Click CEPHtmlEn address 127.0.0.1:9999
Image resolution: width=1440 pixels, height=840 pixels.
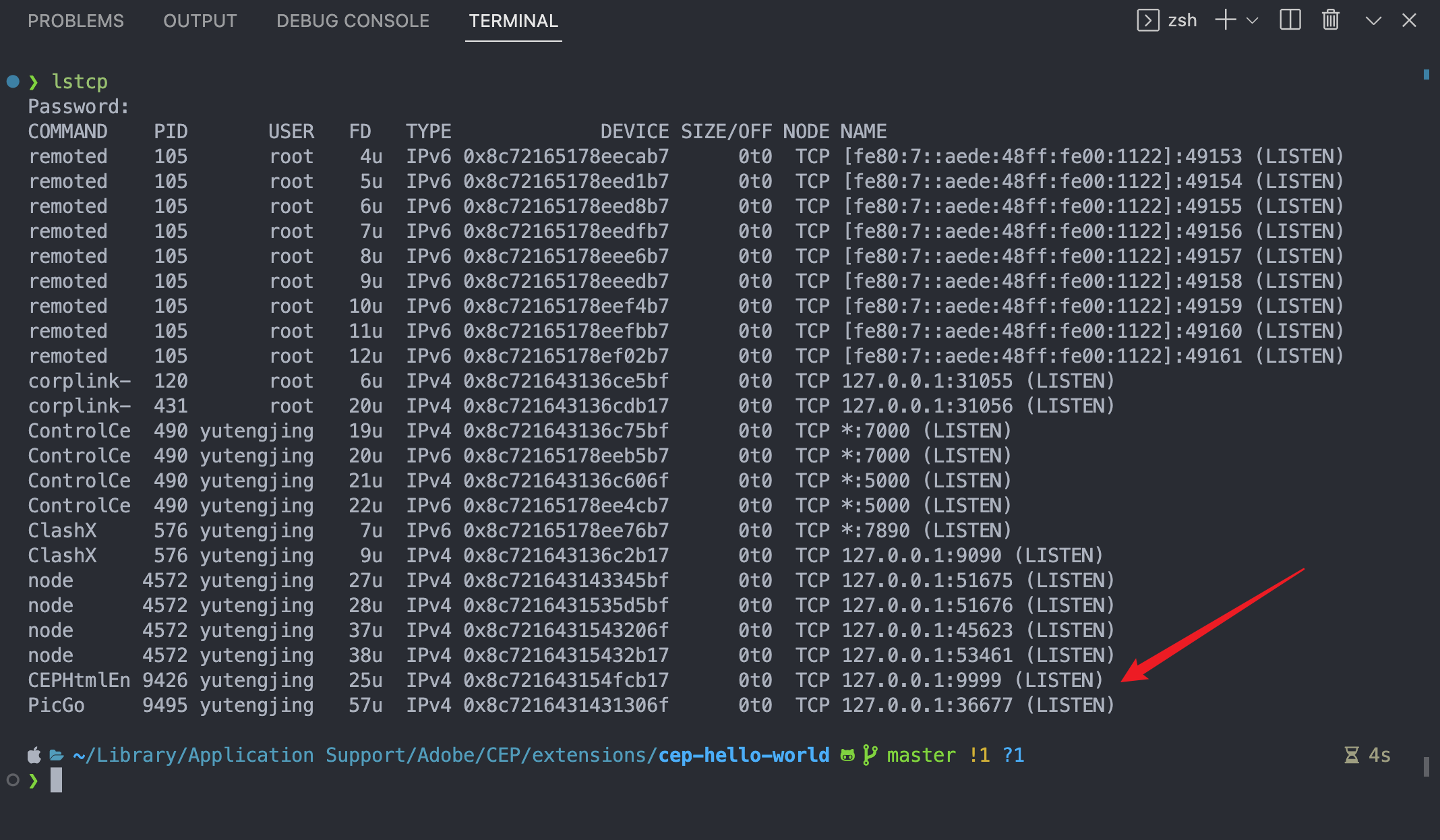922,680
